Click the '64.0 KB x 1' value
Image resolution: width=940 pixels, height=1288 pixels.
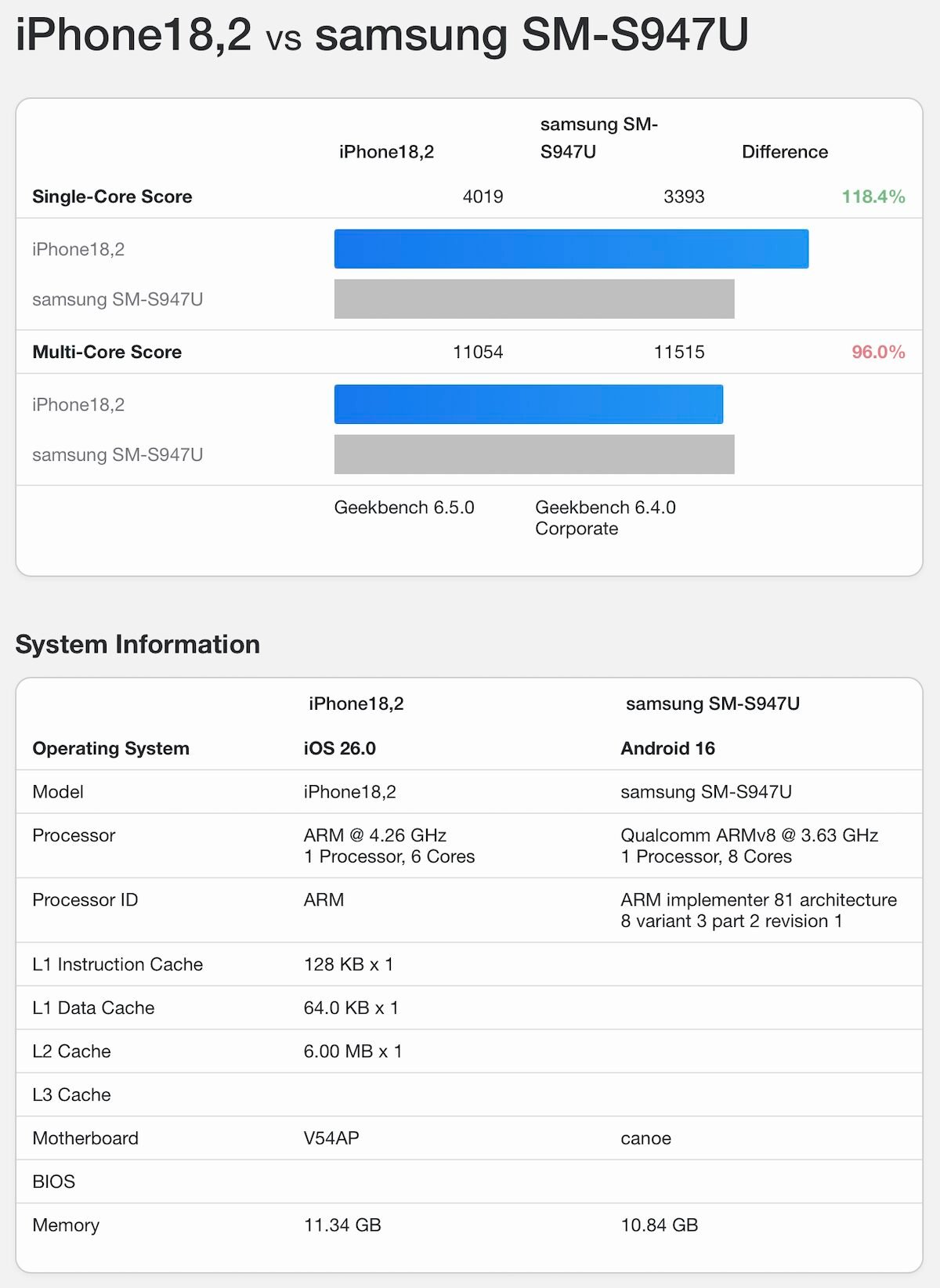click(x=352, y=1008)
